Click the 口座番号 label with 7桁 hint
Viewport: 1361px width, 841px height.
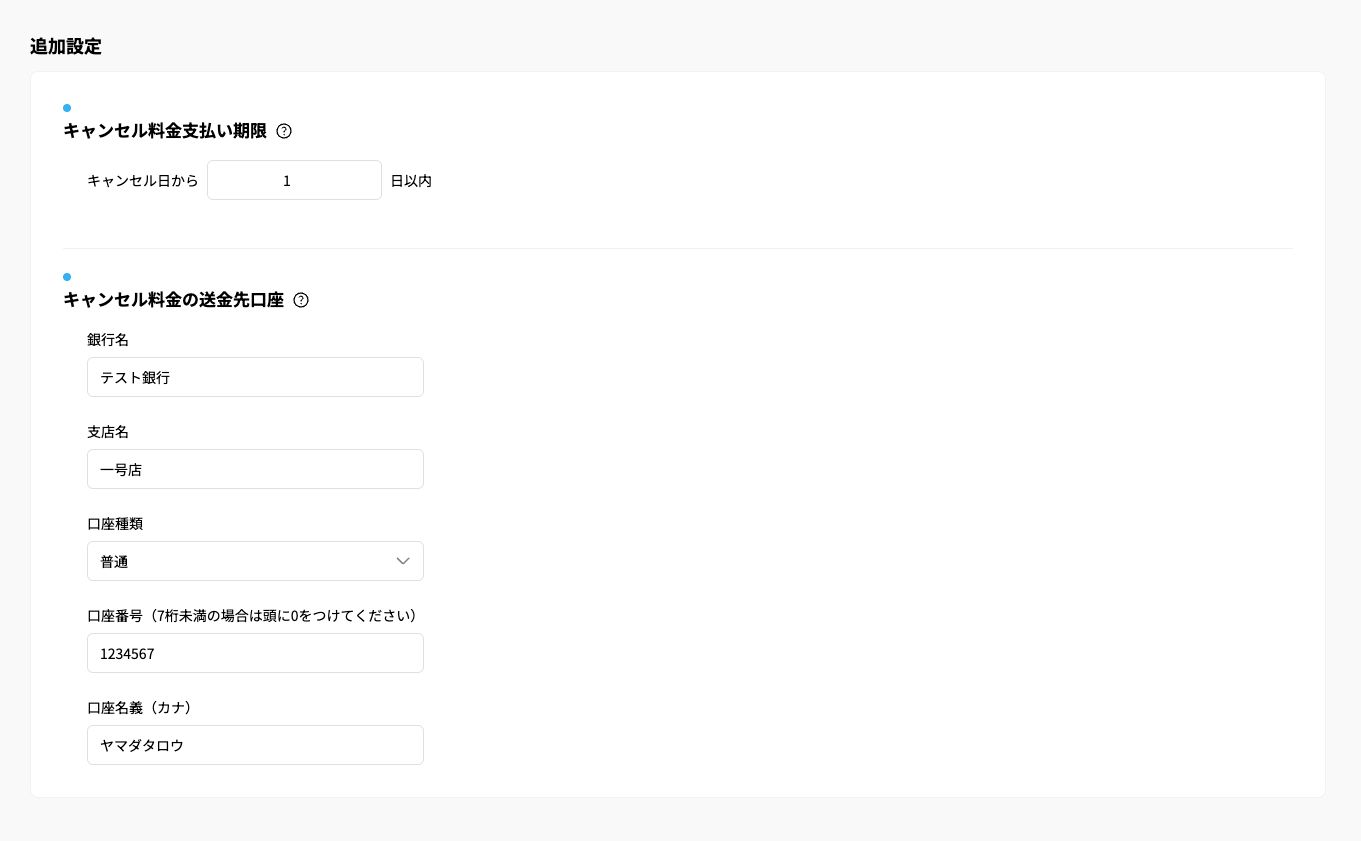pyautogui.click(x=252, y=616)
